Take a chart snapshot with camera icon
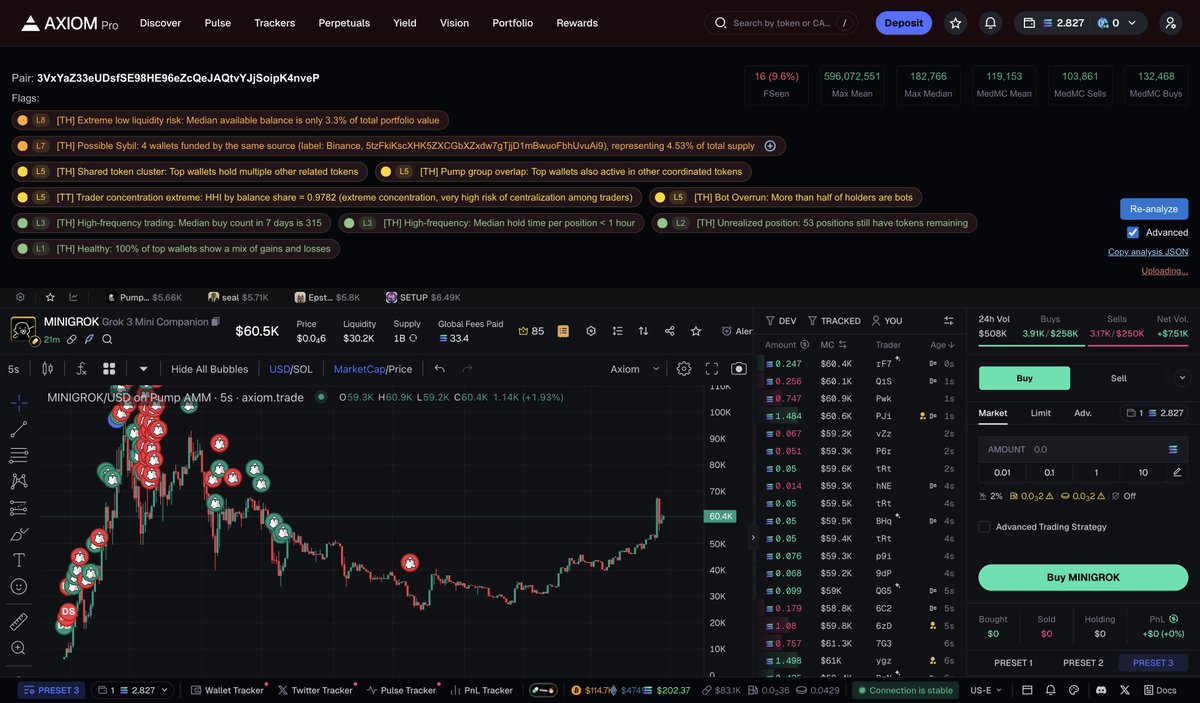Image resolution: width=1200 pixels, height=703 pixels. 739,369
